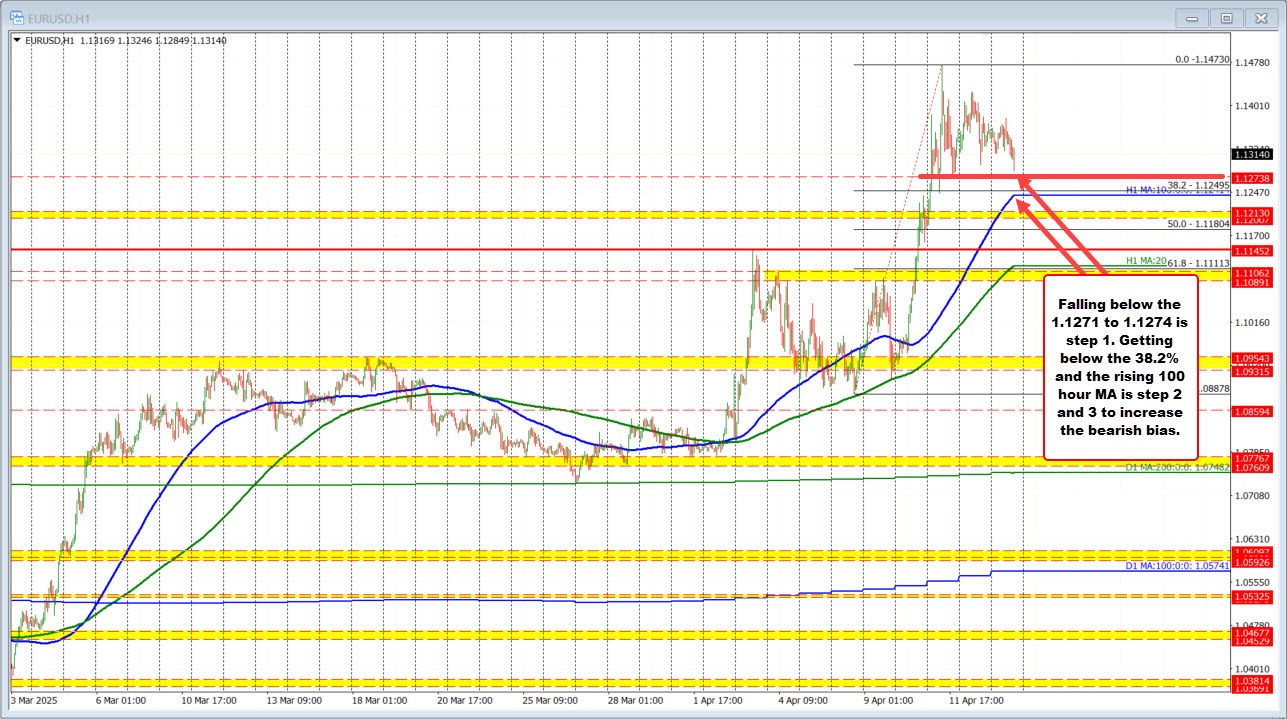Click the red resistance price label 1.12738
1287x719 pixels.
pos(1252,178)
